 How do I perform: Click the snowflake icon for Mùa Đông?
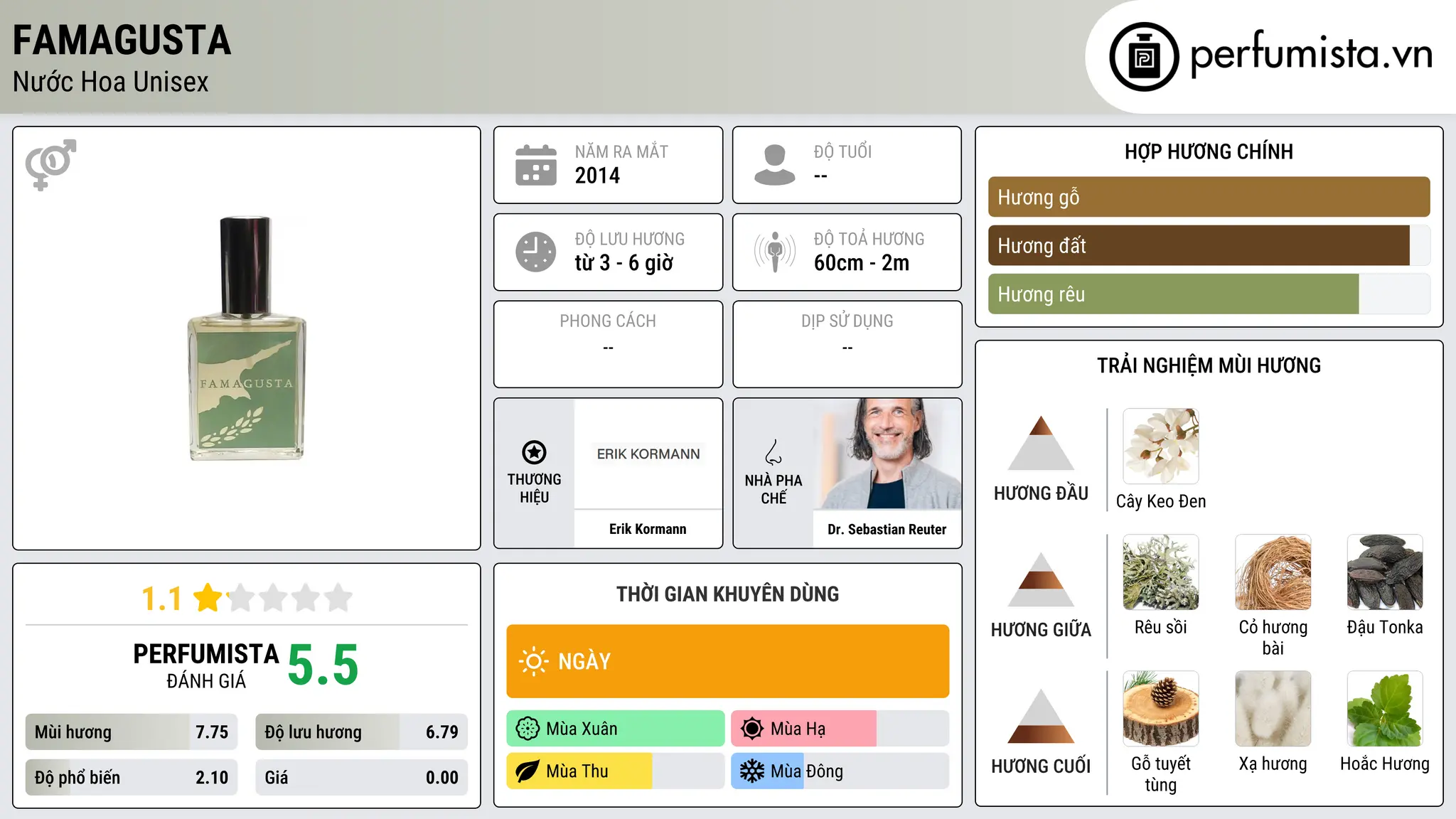tap(752, 771)
